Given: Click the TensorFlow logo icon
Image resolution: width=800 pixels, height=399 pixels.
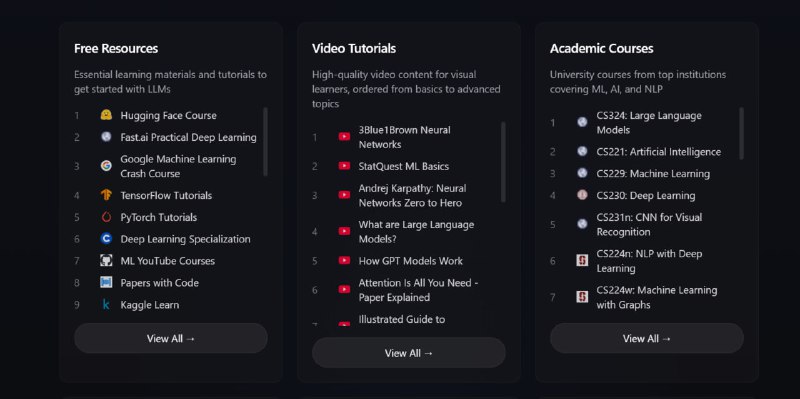Looking at the screenshot, I should click(x=106, y=195).
